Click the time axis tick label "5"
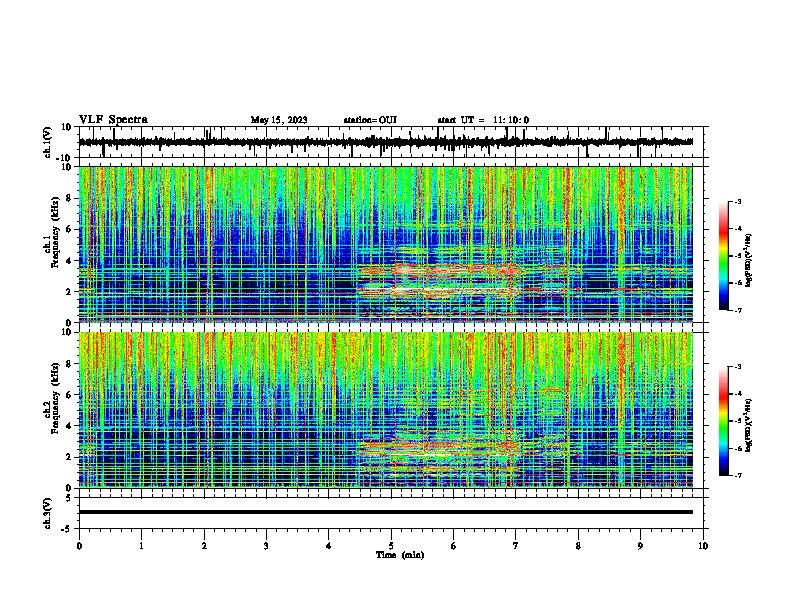The width and height of the screenshot is (792, 612). [391, 546]
